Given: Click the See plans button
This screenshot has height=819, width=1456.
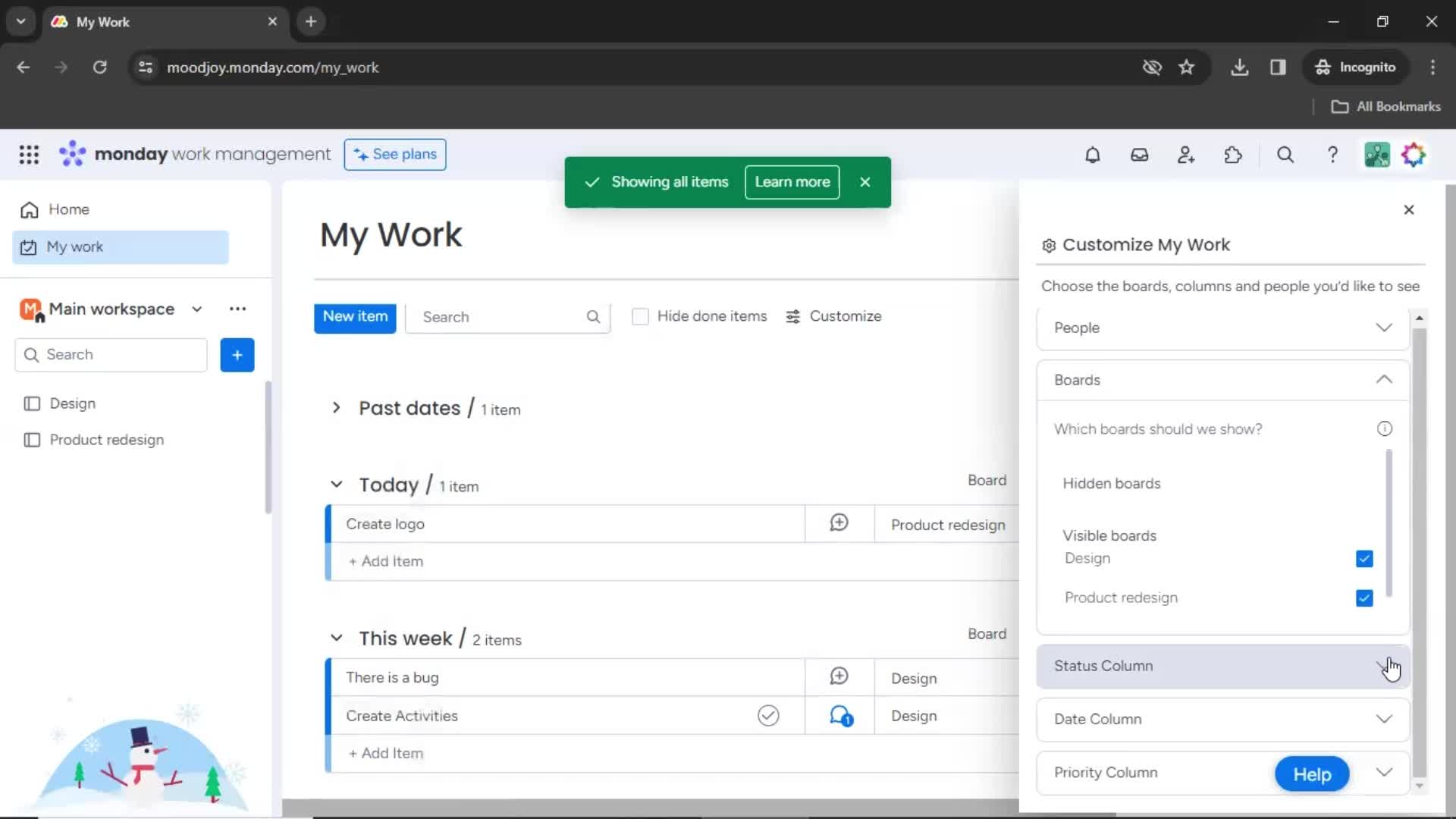Looking at the screenshot, I should [395, 153].
